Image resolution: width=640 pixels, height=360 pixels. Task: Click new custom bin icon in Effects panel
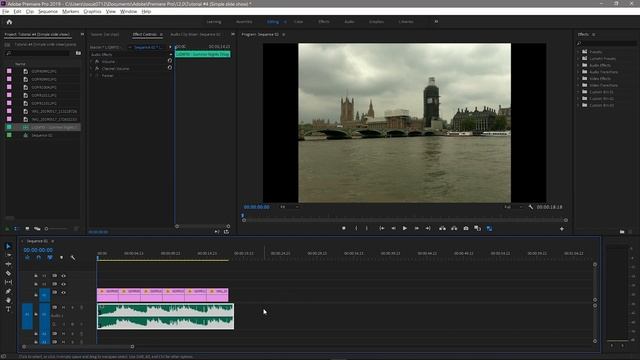[622, 232]
